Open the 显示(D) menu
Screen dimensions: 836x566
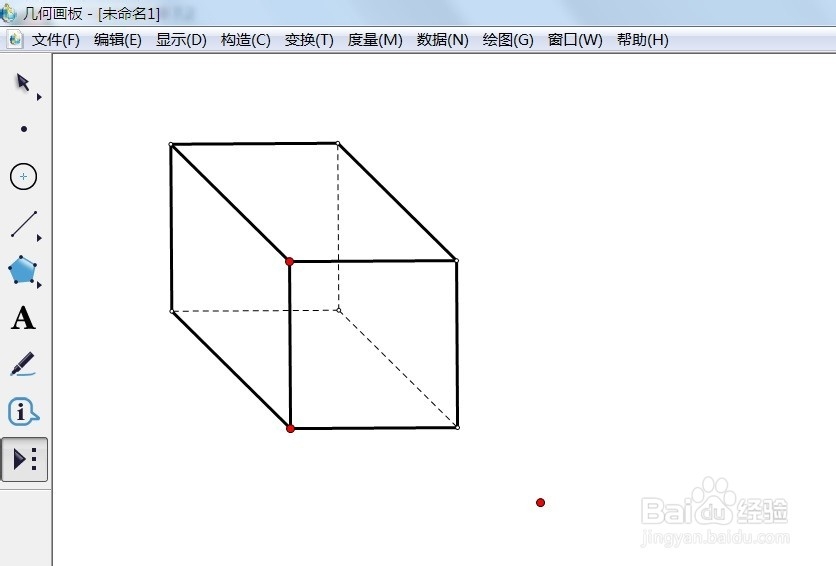click(x=181, y=40)
